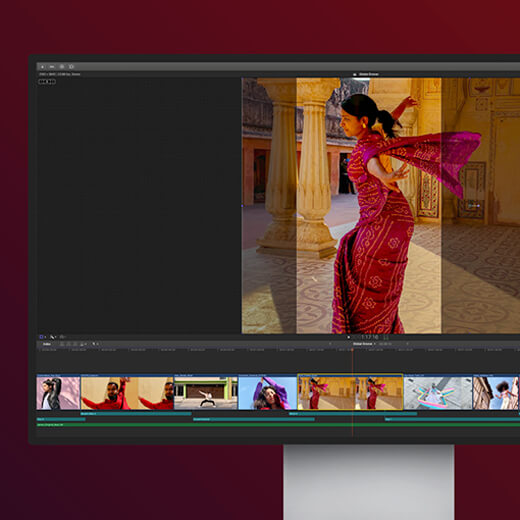Screen dimensions: 520x520
Task: Click the import media icon in the top toolbar
Action: [x=42, y=67]
